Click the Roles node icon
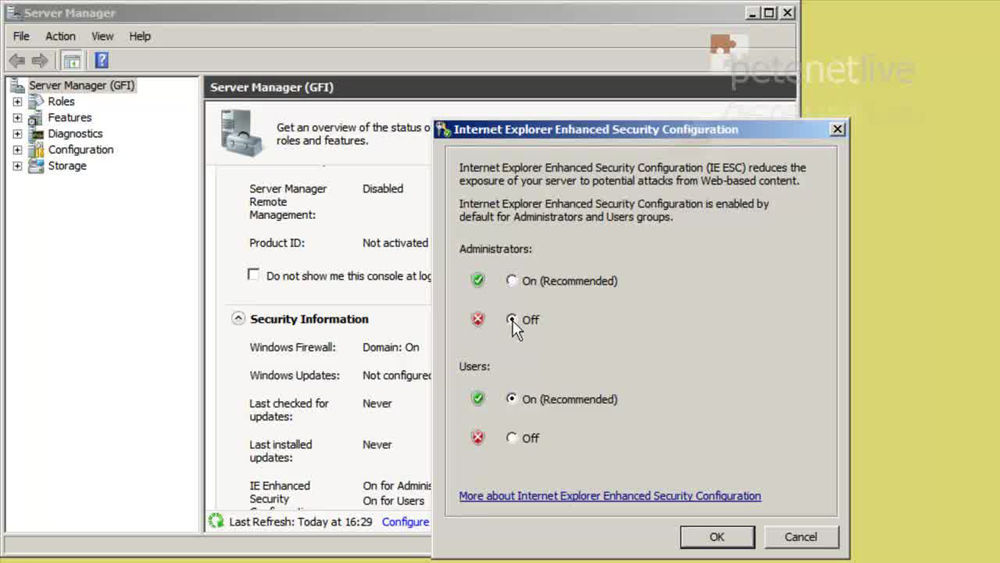1000x563 pixels. (36, 101)
